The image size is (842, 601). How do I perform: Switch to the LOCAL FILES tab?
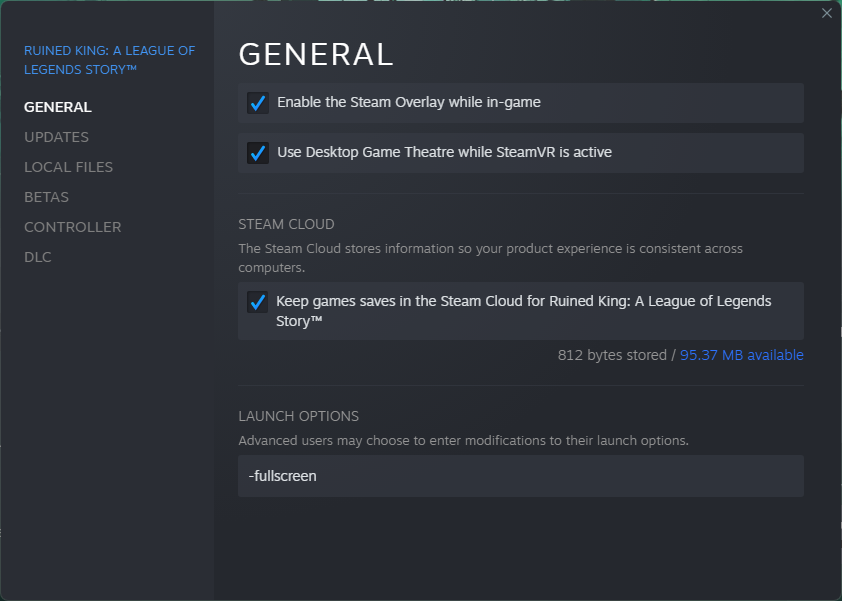coord(68,167)
